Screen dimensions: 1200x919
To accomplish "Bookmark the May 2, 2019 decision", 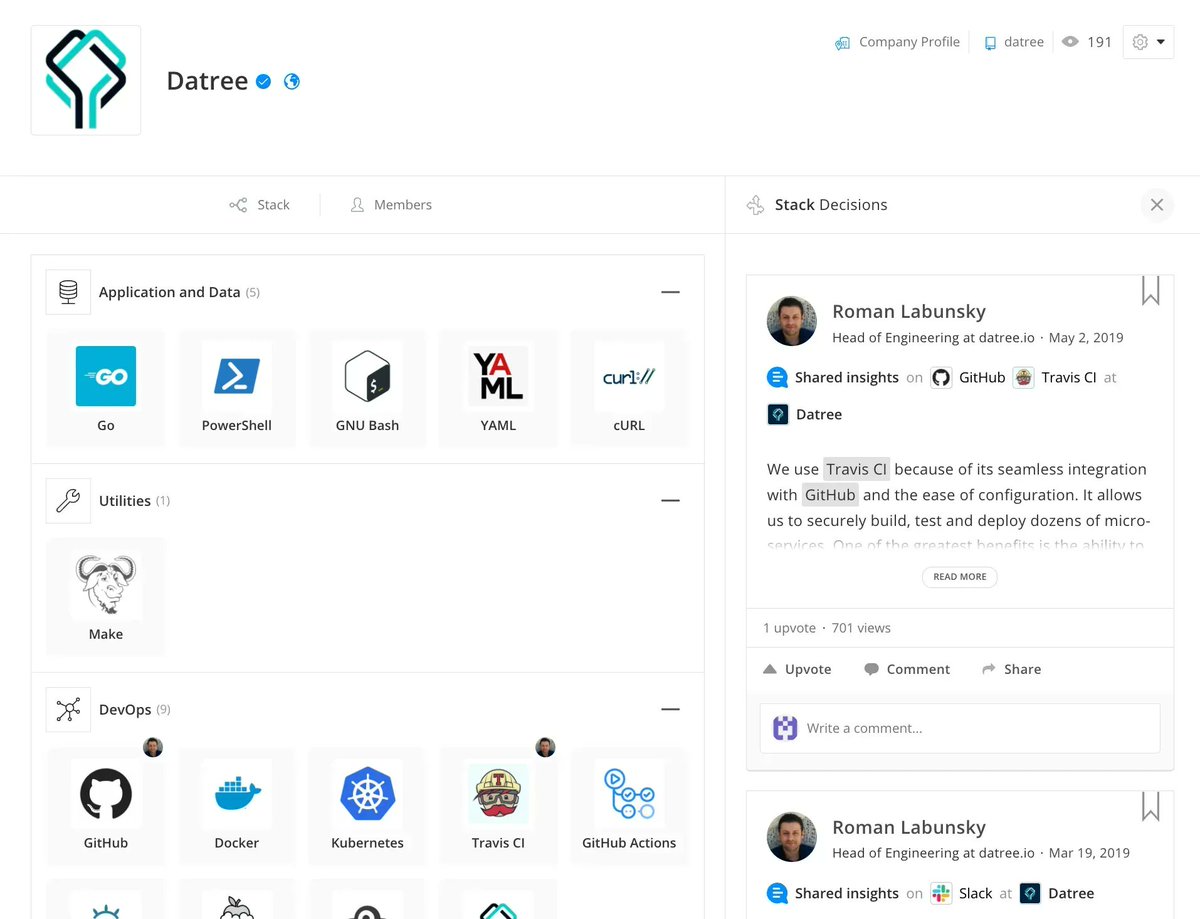I will pyautogui.click(x=1151, y=290).
